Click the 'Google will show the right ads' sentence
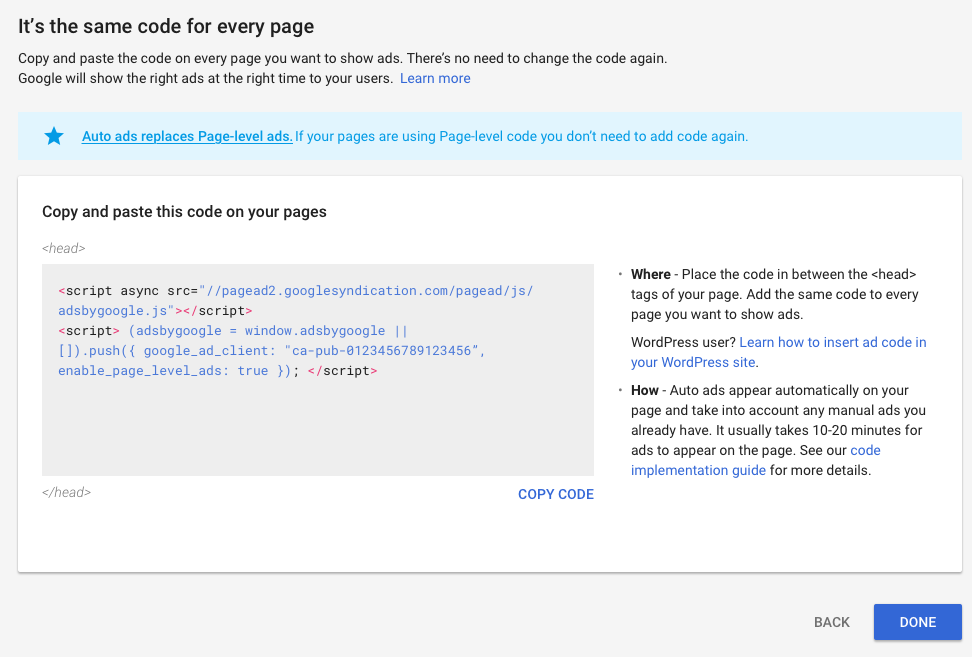Image resolution: width=972 pixels, height=657 pixels. pos(205,78)
